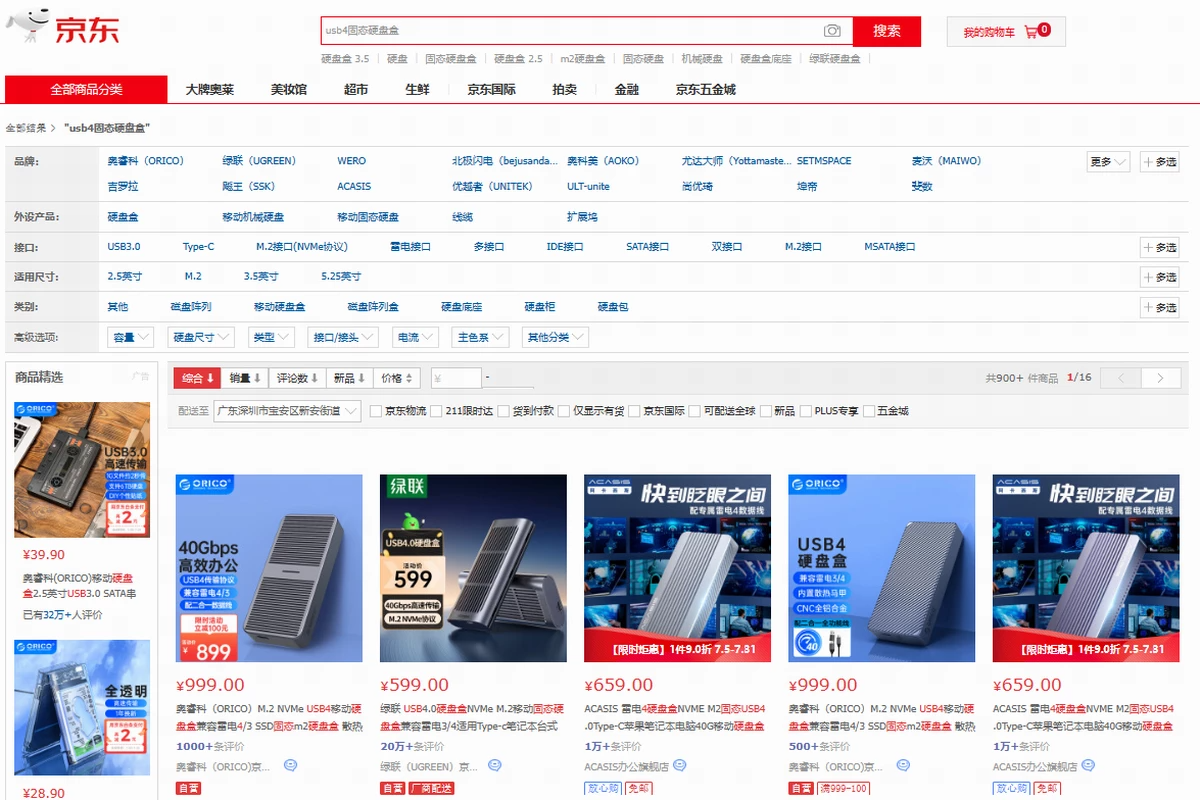
Task: Open 我的购物车
Action: pyautogui.click(x=1006, y=32)
